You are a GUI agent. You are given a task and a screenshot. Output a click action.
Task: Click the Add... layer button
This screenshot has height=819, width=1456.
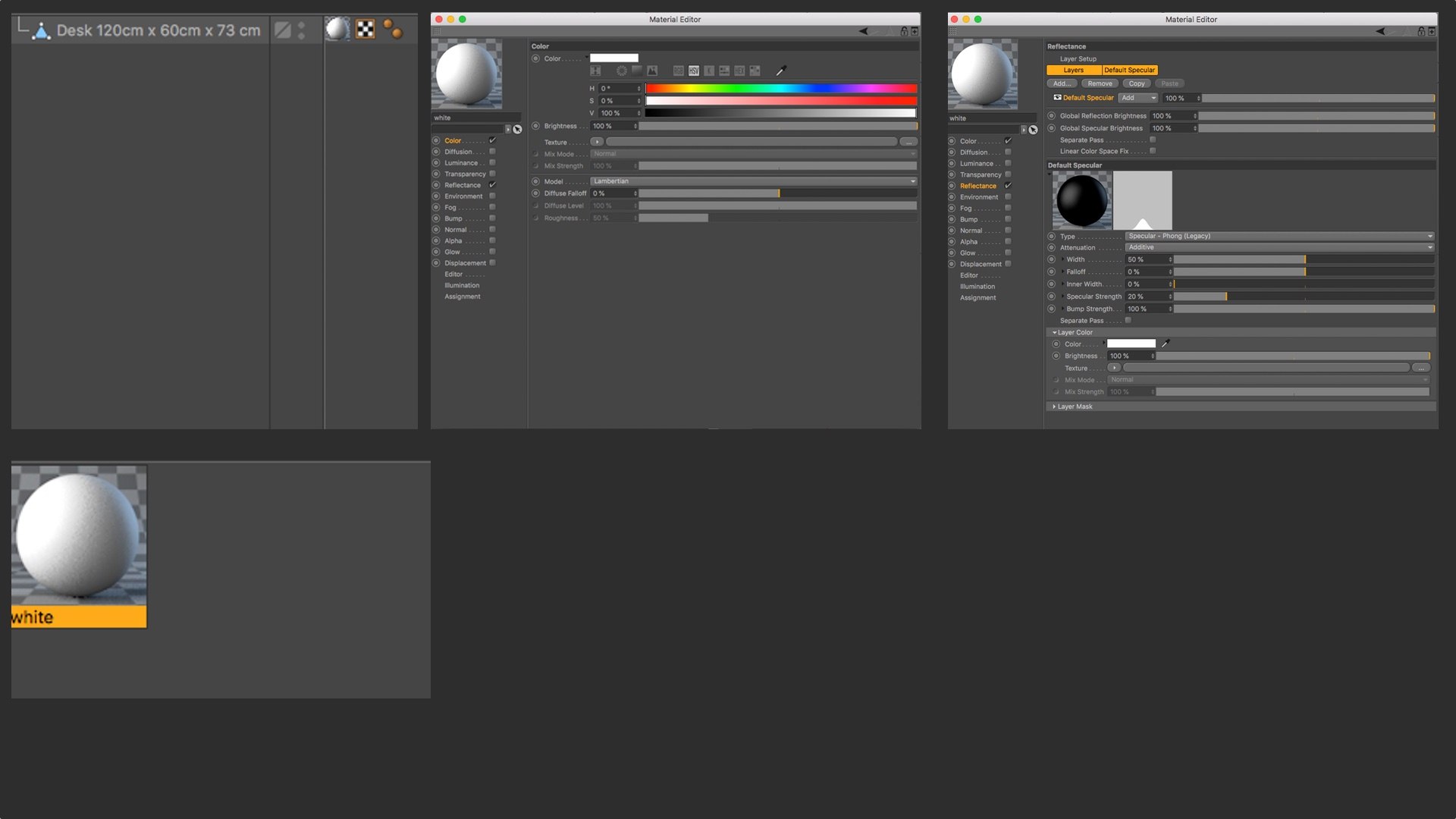pos(1062,83)
